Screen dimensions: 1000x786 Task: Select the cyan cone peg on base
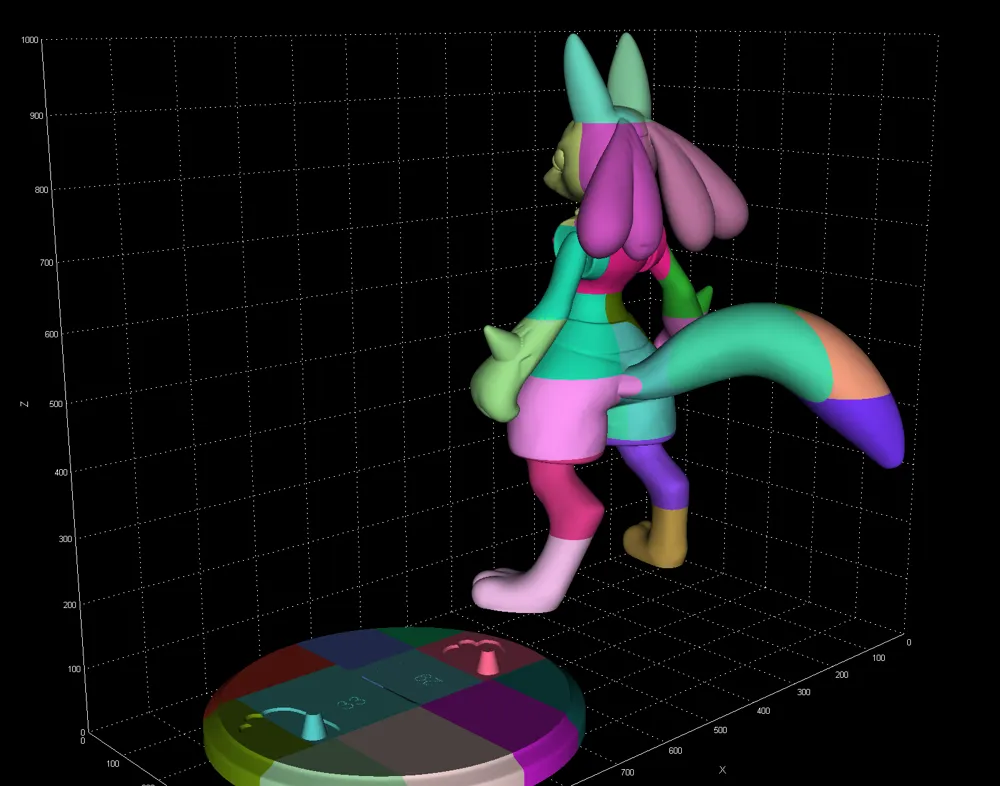(x=312, y=727)
